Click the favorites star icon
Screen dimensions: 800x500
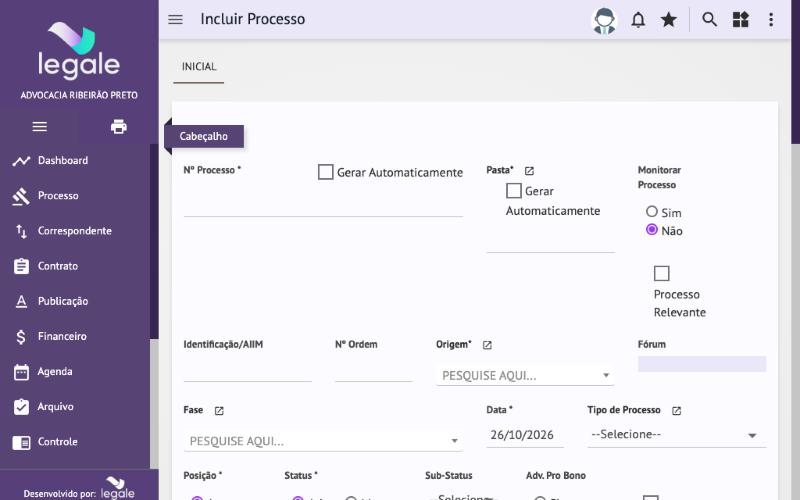668,20
